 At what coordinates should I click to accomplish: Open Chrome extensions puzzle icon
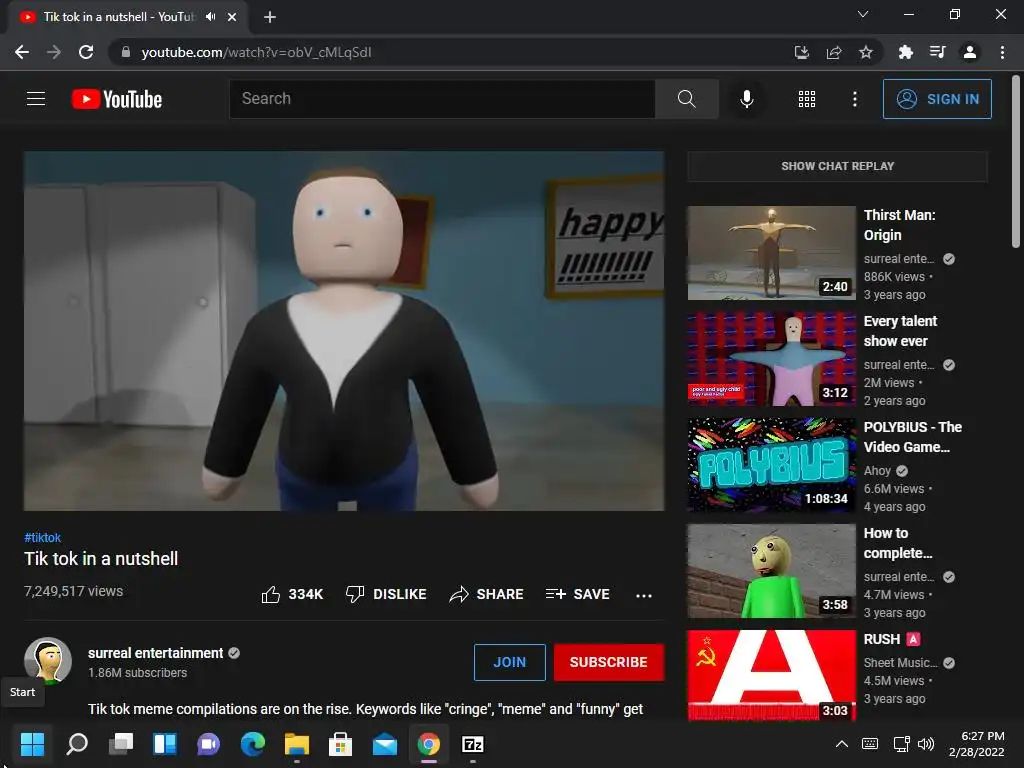(905, 52)
